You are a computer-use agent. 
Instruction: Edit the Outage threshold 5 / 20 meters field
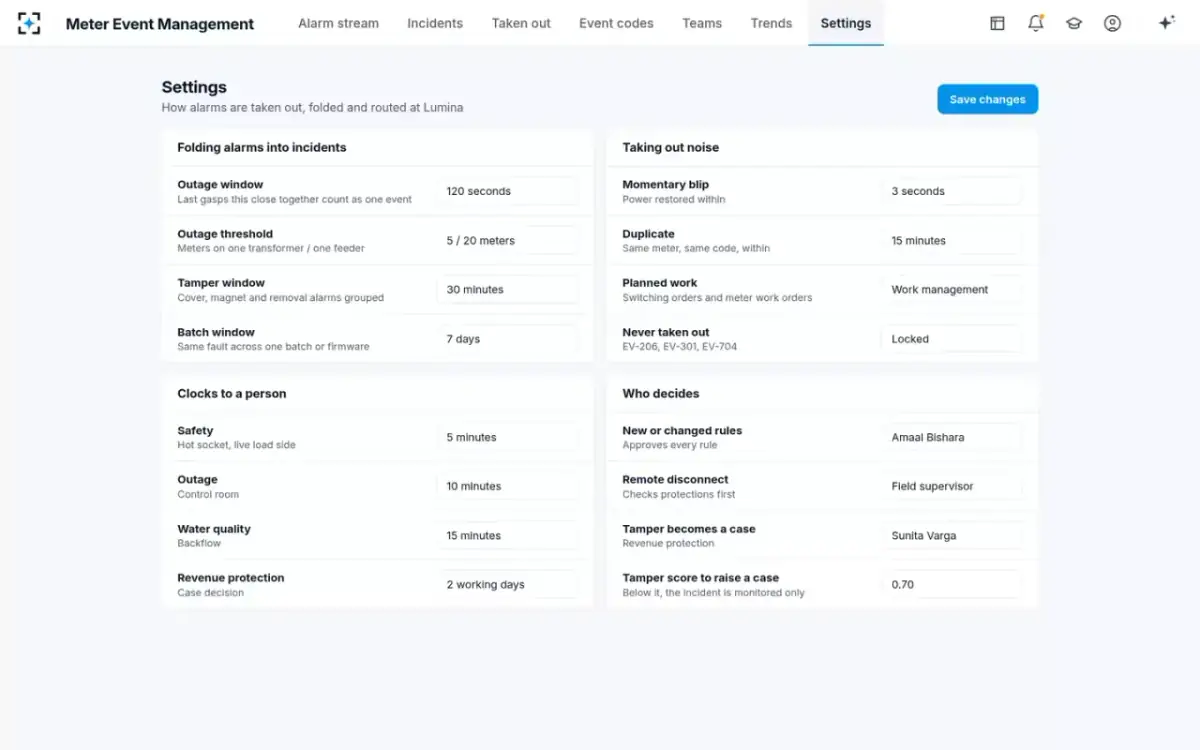[508, 240]
